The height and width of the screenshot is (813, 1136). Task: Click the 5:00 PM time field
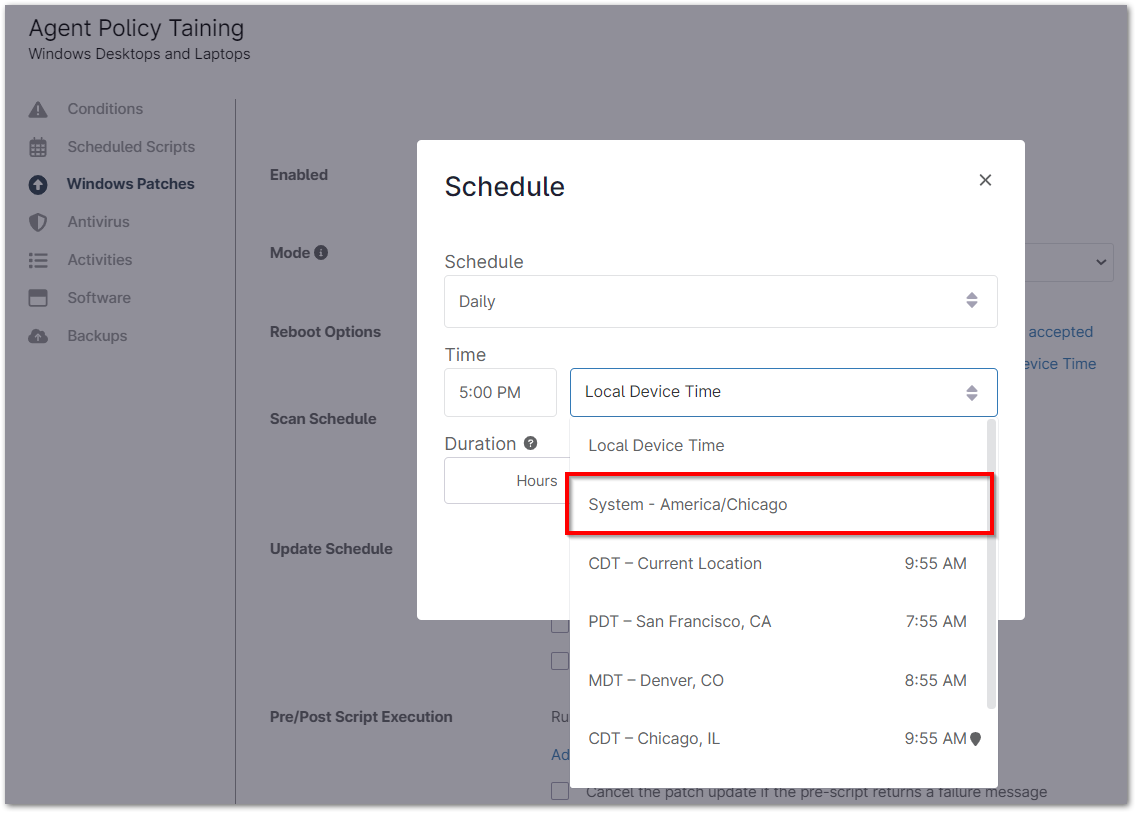click(500, 392)
